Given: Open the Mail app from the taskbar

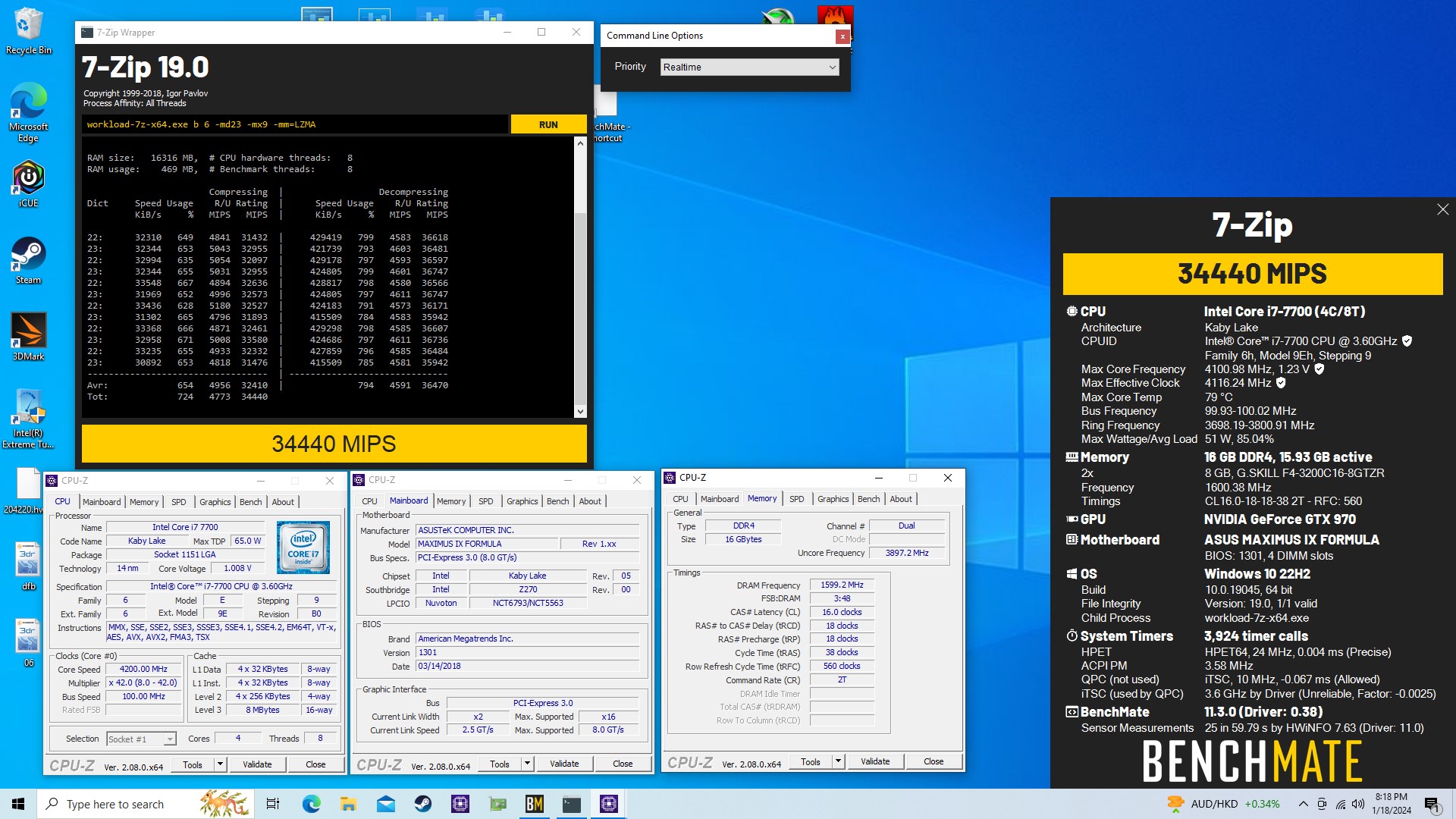Looking at the screenshot, I should [x=385, y=804].
